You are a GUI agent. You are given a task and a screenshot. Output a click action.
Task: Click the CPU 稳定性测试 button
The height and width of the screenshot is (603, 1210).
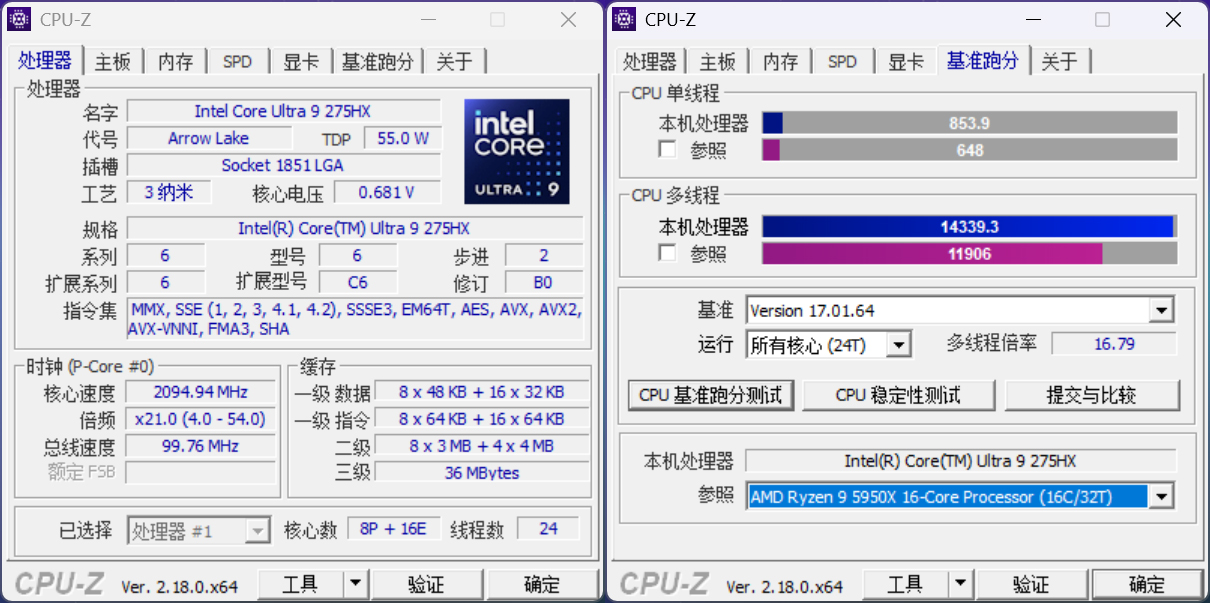click(x=899, y=395)
